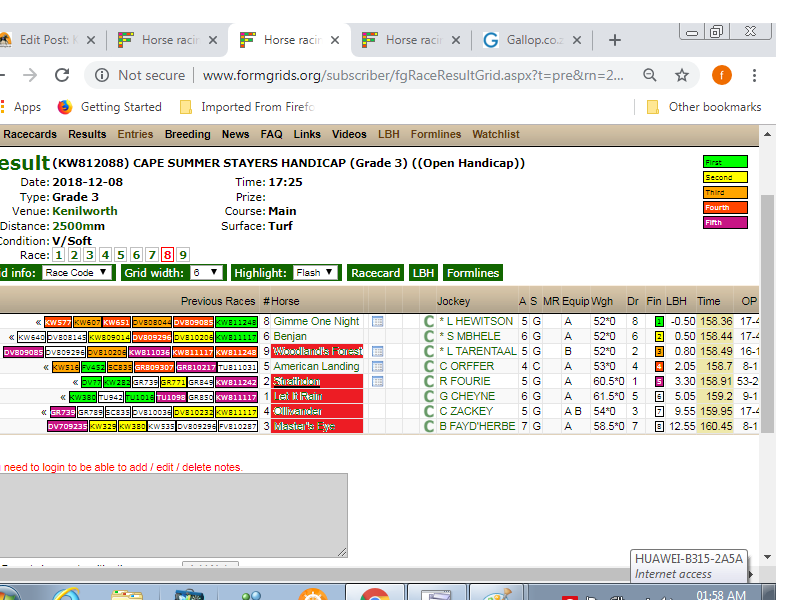This screenshot has height=600, width=800.
Task: Click green C icon beside L Hewitson
Action: pyautogui.click(x=429, y=321)
